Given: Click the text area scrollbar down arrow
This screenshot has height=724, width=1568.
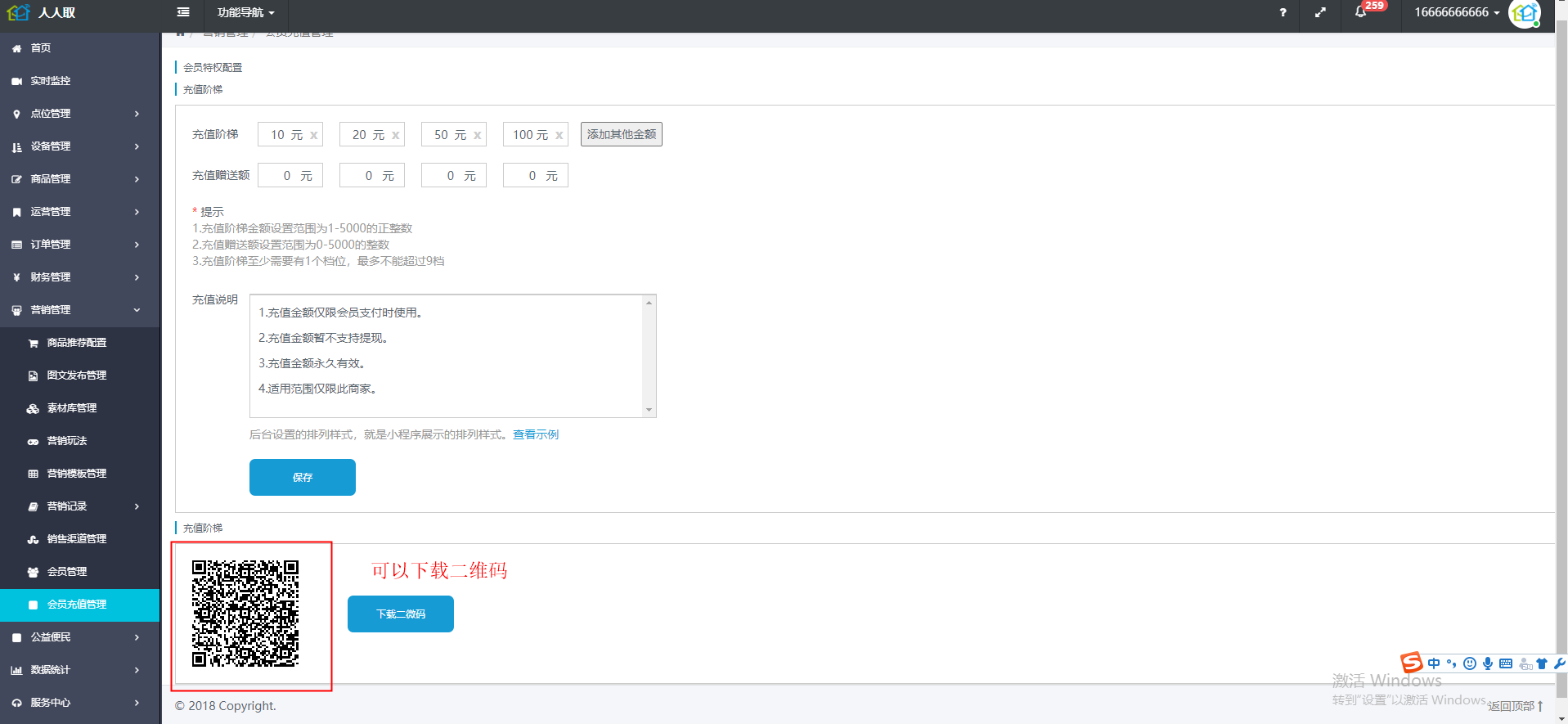Looking at the screenshot, I should tap(649, 410).
